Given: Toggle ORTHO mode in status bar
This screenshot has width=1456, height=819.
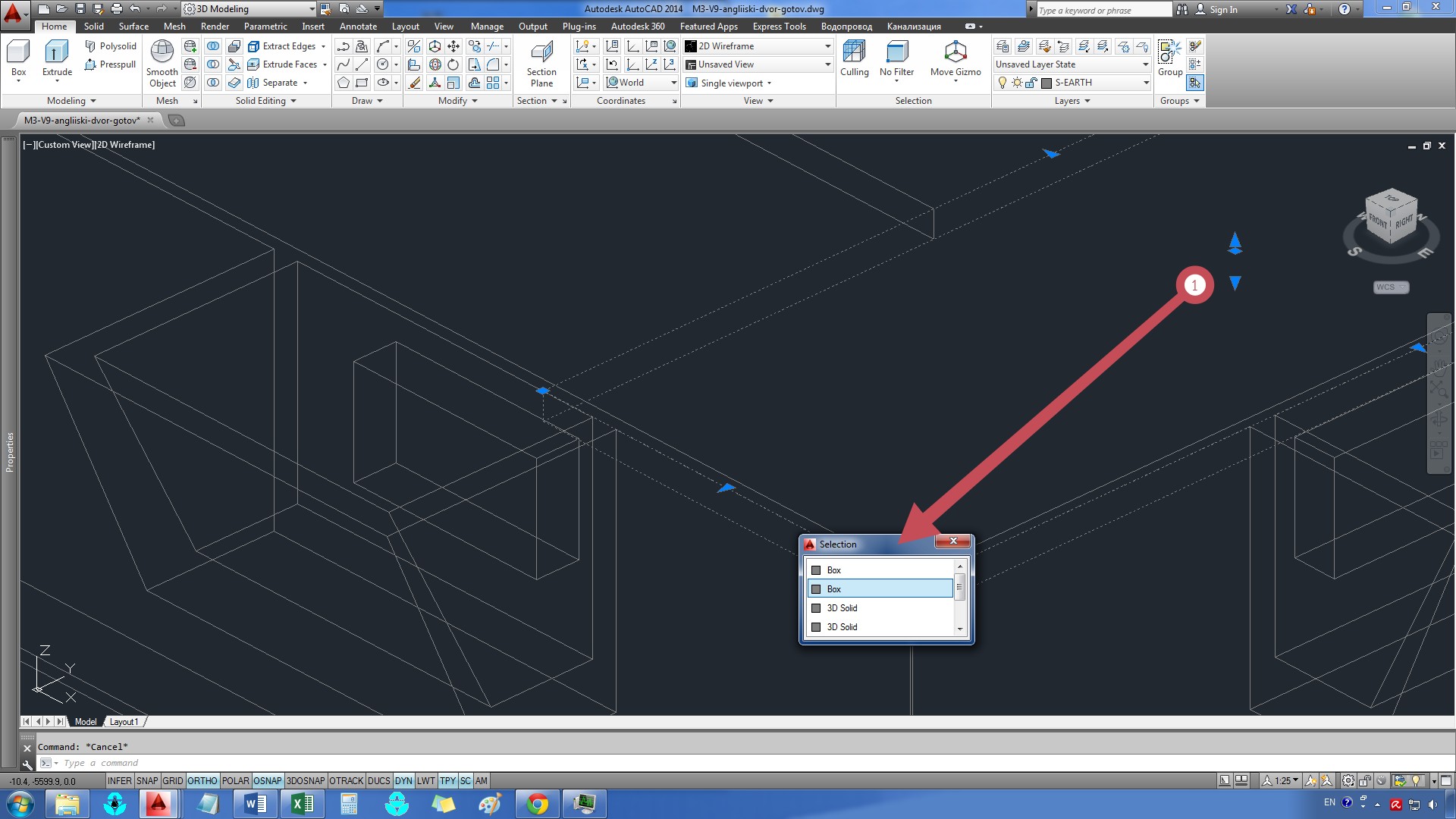Looking at the screenshot, I should click(202, 781).
